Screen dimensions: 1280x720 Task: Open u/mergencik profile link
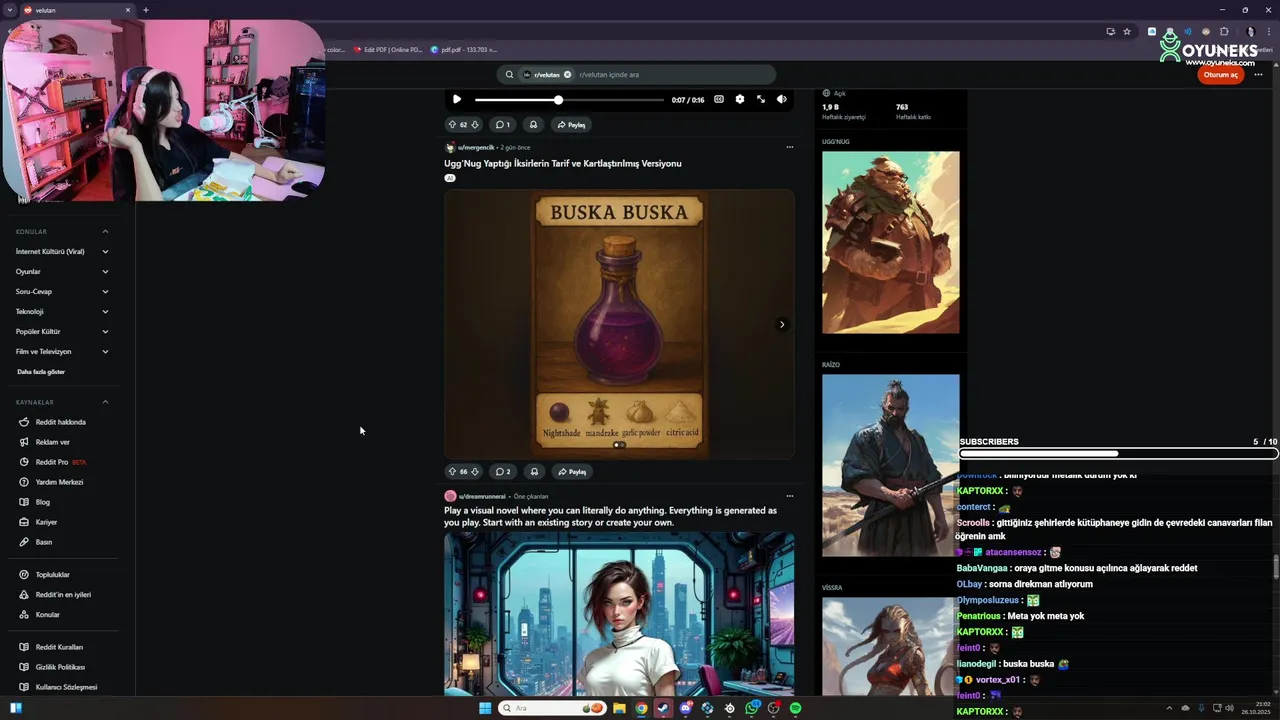(x=476, y=147)
